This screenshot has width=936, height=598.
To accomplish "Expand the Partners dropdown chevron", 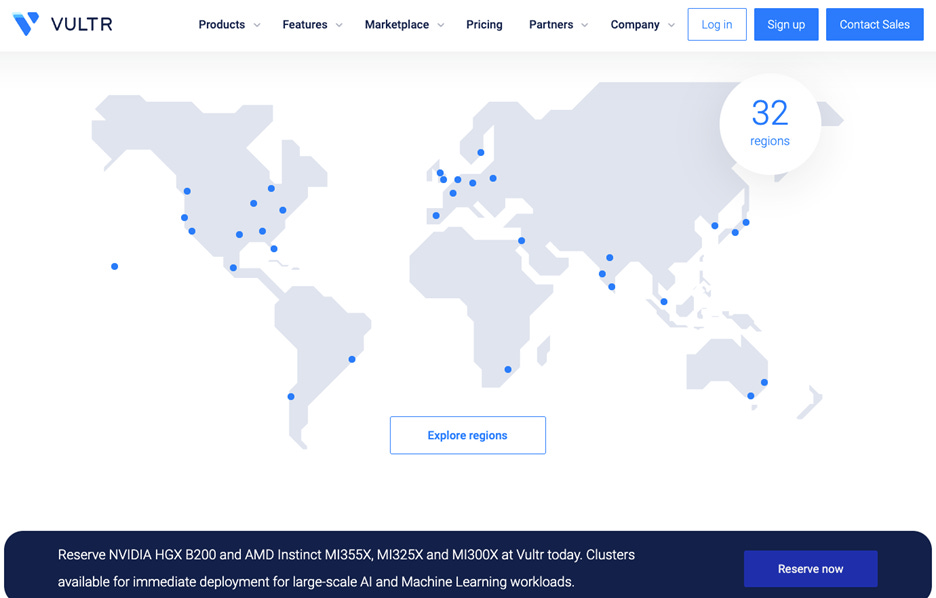I will 584,25.
